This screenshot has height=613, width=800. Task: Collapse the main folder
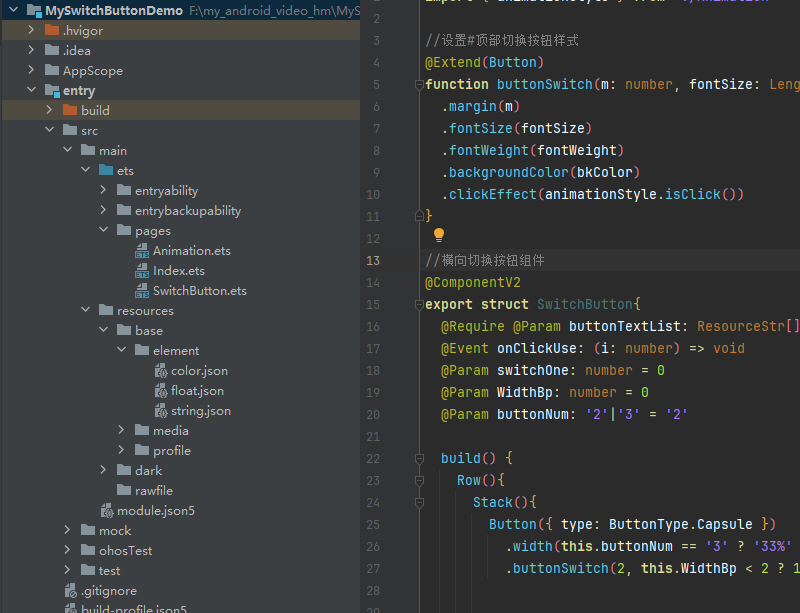pyautogui.click(x=67, y=150)
